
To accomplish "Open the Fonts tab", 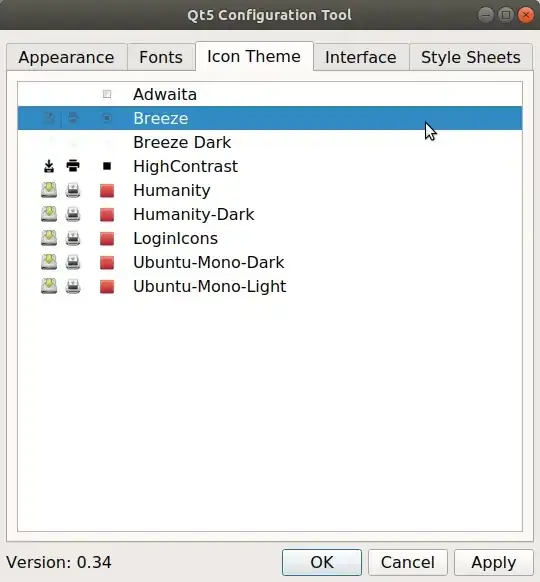I will [x=161, y=57].
